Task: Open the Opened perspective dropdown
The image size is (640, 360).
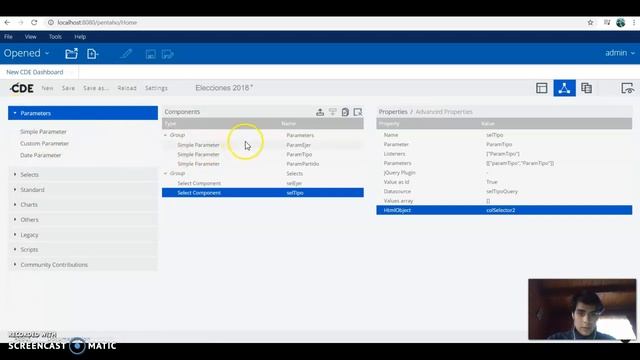Action: 26,53
